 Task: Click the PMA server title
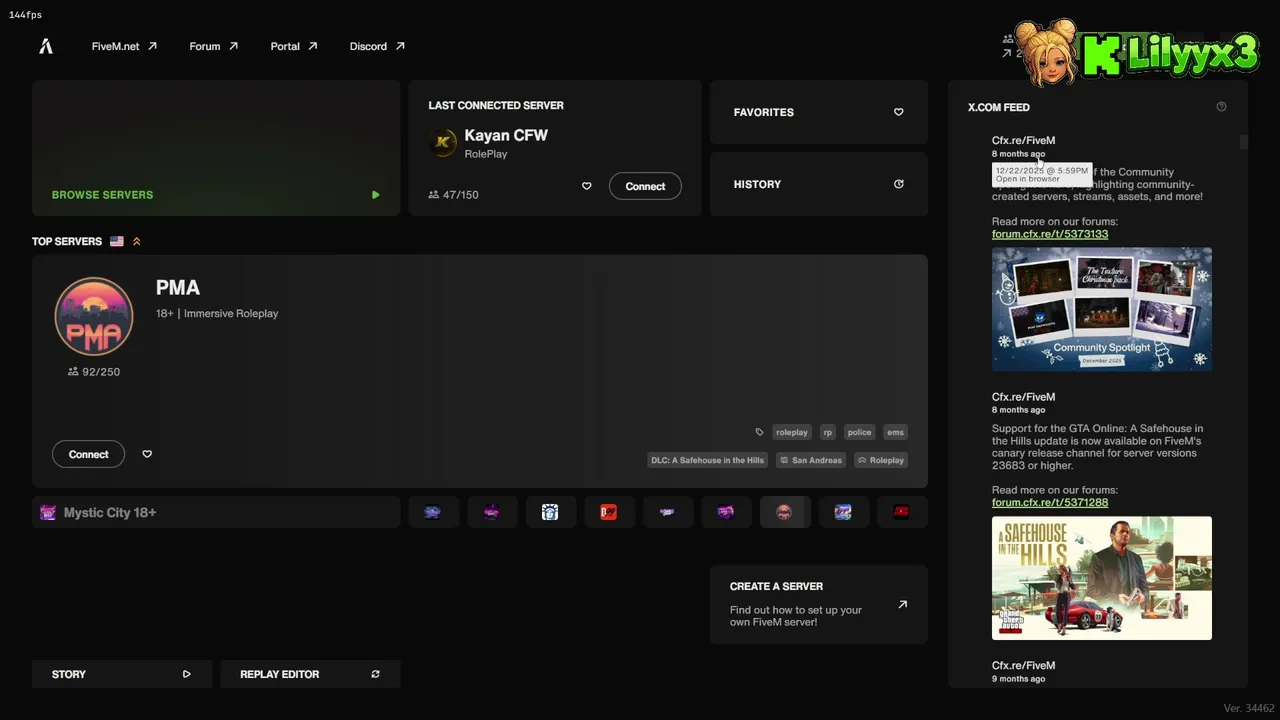tap(178, 288)
